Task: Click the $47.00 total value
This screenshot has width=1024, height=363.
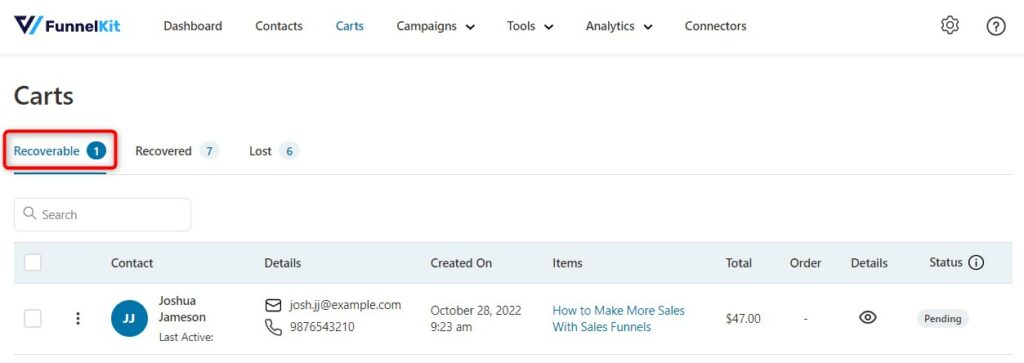Action: (x=743, y=319)
